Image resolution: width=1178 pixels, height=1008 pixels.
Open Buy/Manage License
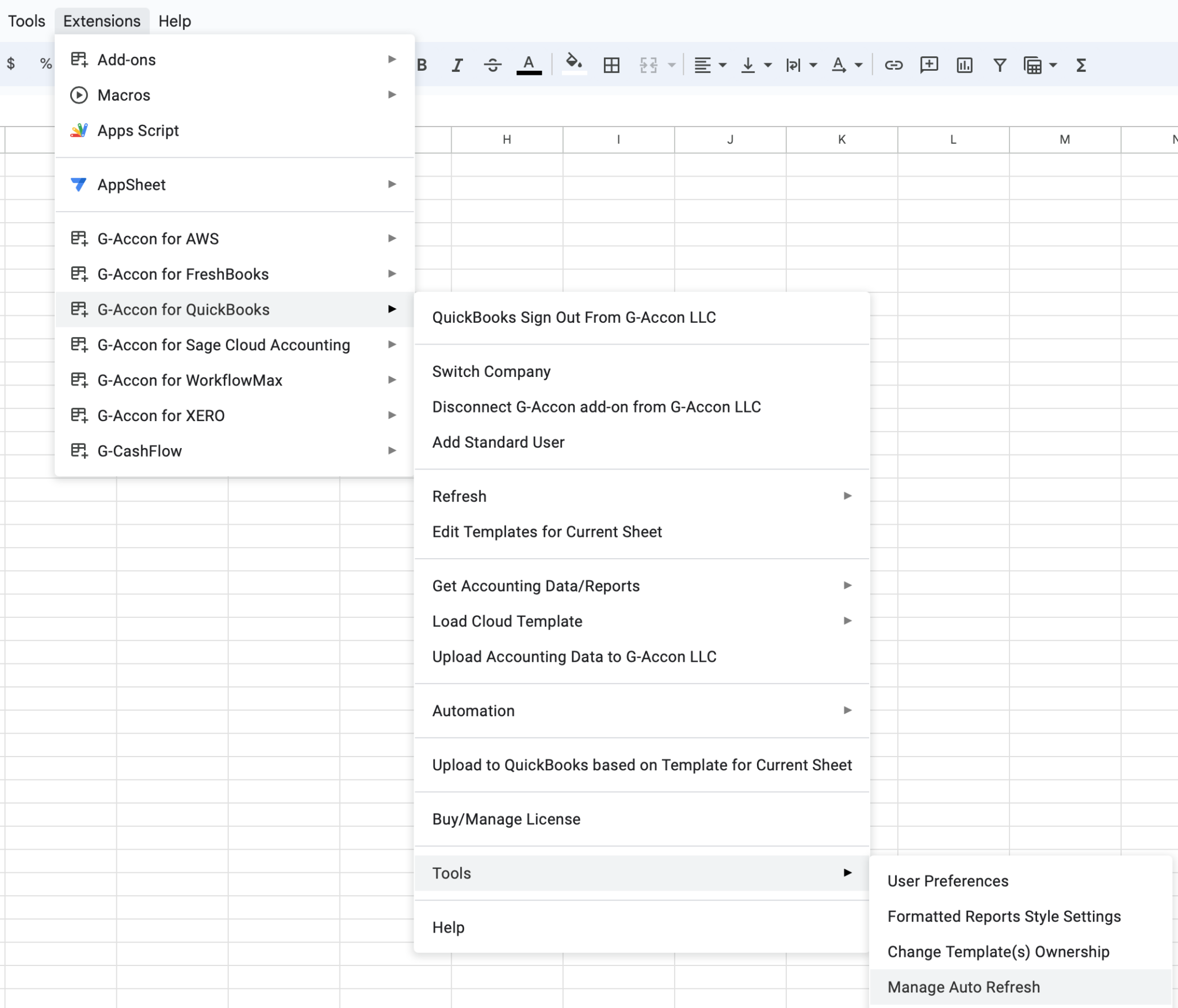click(x=642, y=819)
